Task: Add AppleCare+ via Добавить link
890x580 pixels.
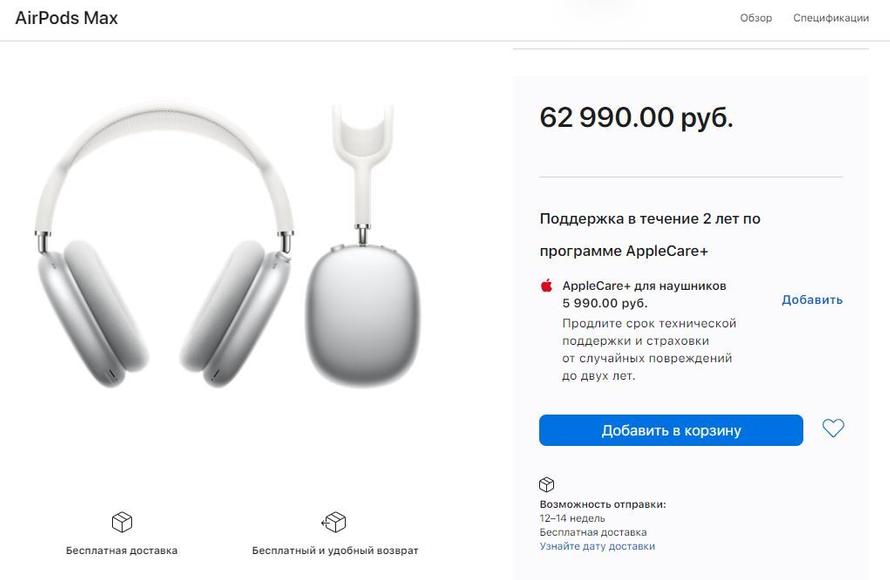Action: (x=812, y=300)
